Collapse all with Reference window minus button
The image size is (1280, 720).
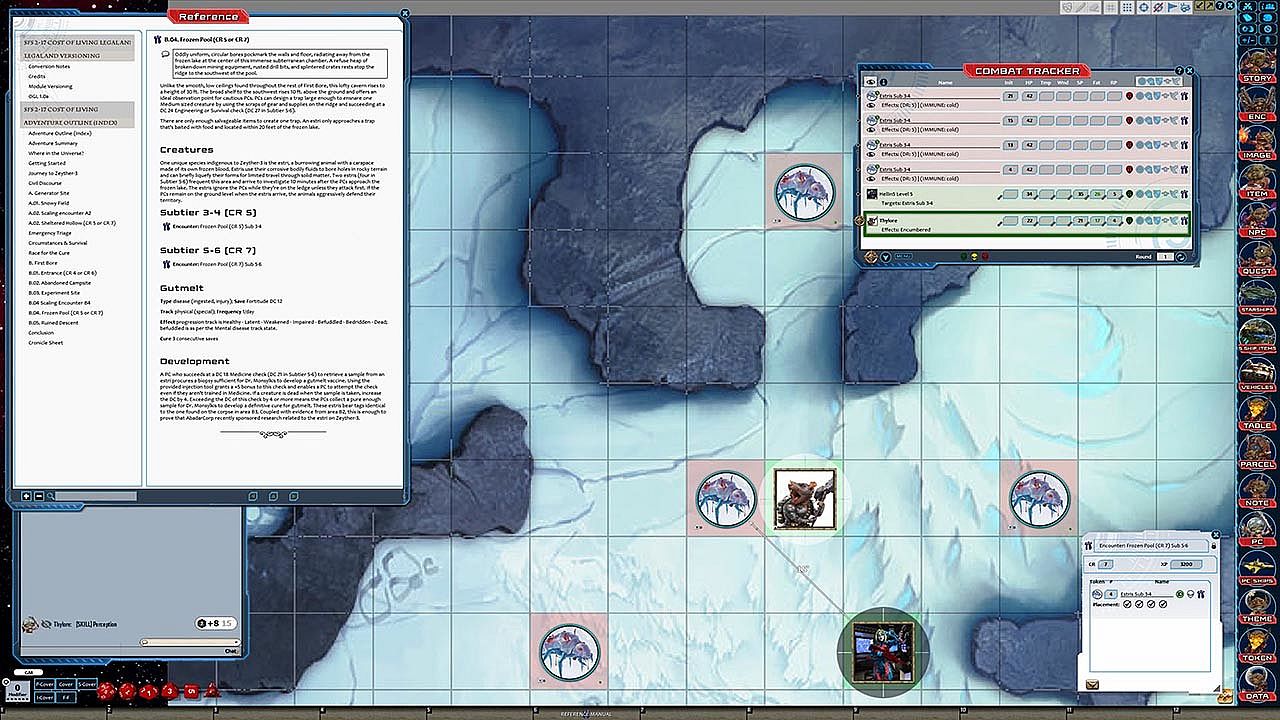tap(38, 496)
